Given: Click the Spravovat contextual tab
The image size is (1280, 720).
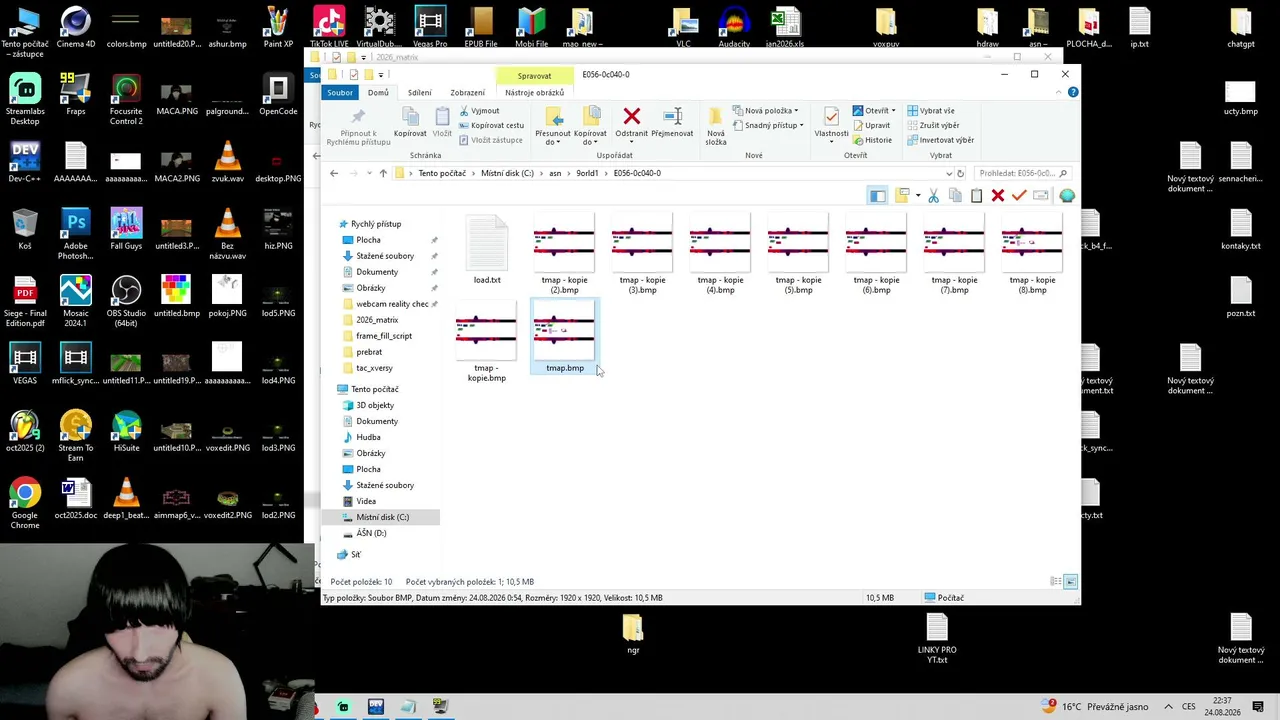Looking at the screenshot, I should pos(534,76).
